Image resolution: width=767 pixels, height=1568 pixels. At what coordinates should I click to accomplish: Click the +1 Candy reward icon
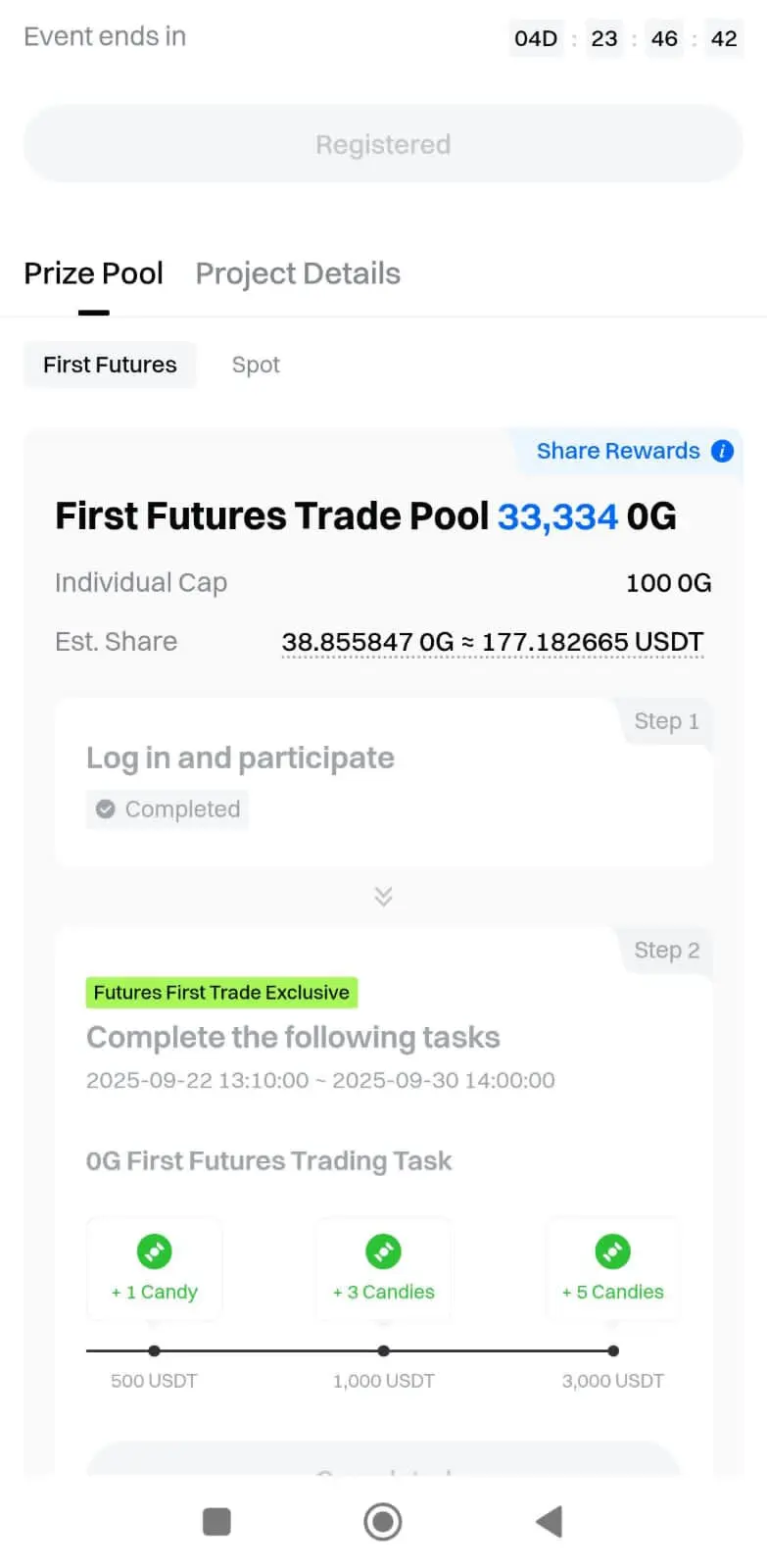[155, 1251]
